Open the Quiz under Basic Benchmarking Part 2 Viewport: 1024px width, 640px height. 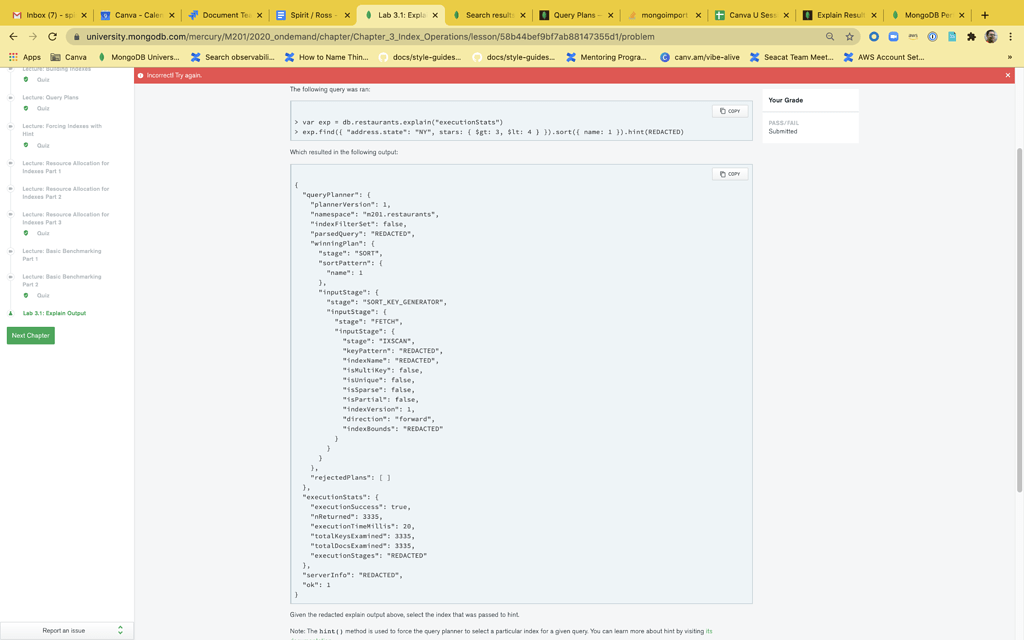42,295
